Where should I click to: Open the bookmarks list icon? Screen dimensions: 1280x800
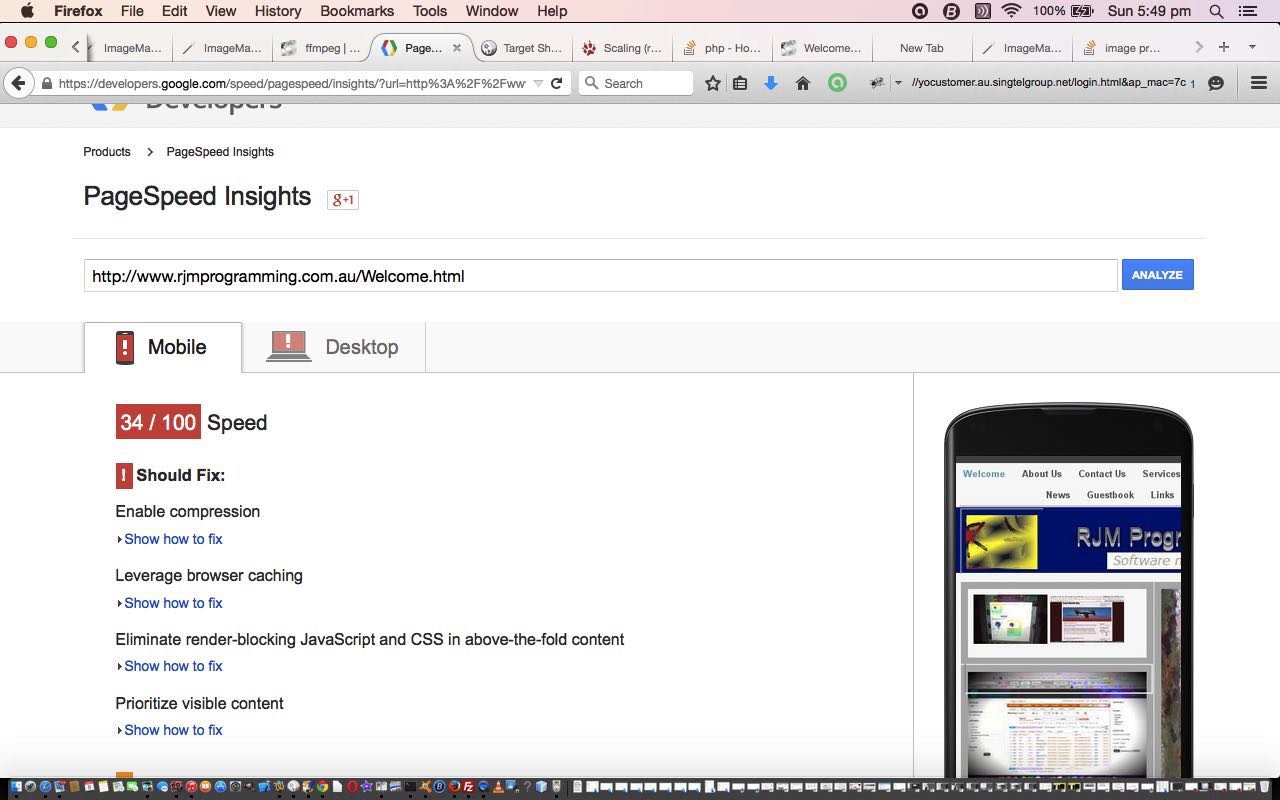click(x=740, y=83)
